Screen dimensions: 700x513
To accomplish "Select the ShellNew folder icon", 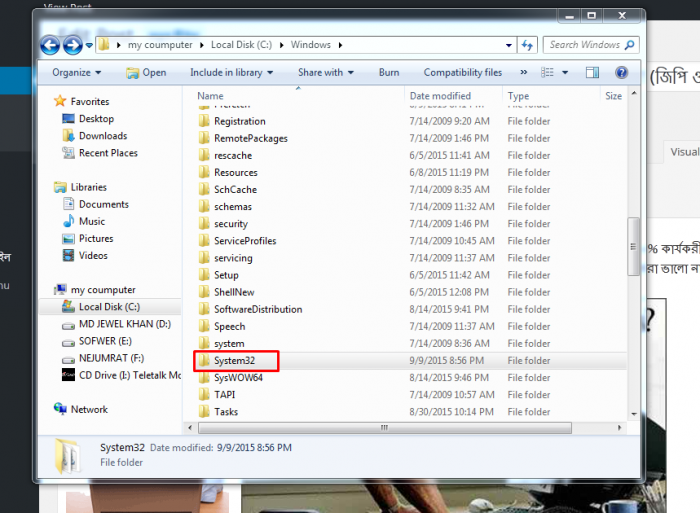I will pyautogui.click(x=204, y=292).
